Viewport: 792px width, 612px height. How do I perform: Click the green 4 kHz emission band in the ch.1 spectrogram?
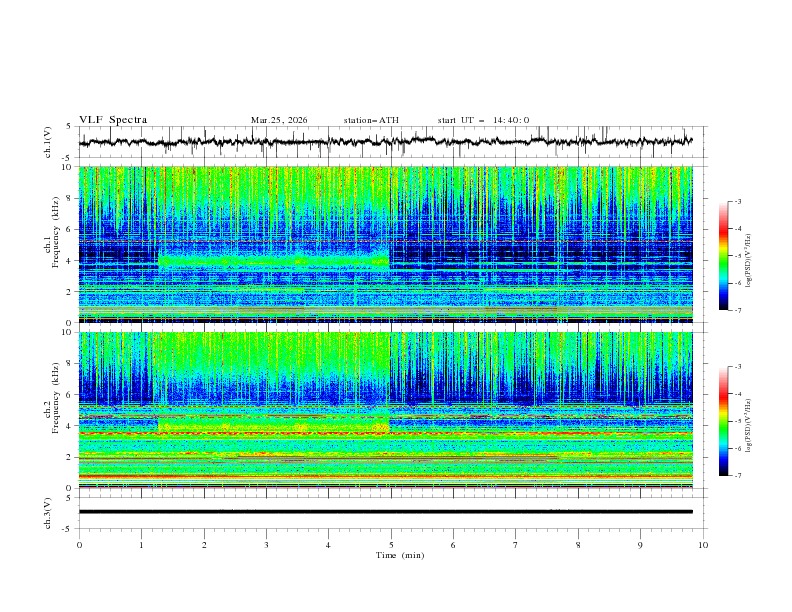(274, 261)
